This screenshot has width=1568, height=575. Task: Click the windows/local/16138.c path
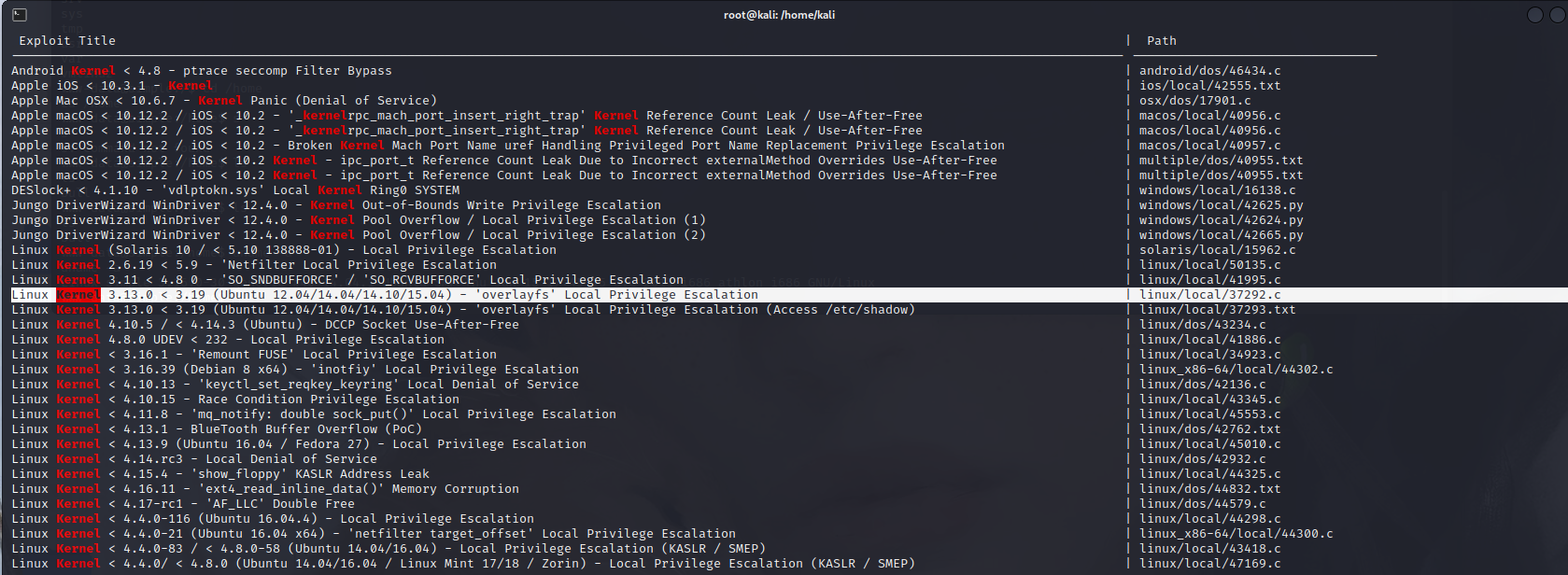click(1217, 190)
